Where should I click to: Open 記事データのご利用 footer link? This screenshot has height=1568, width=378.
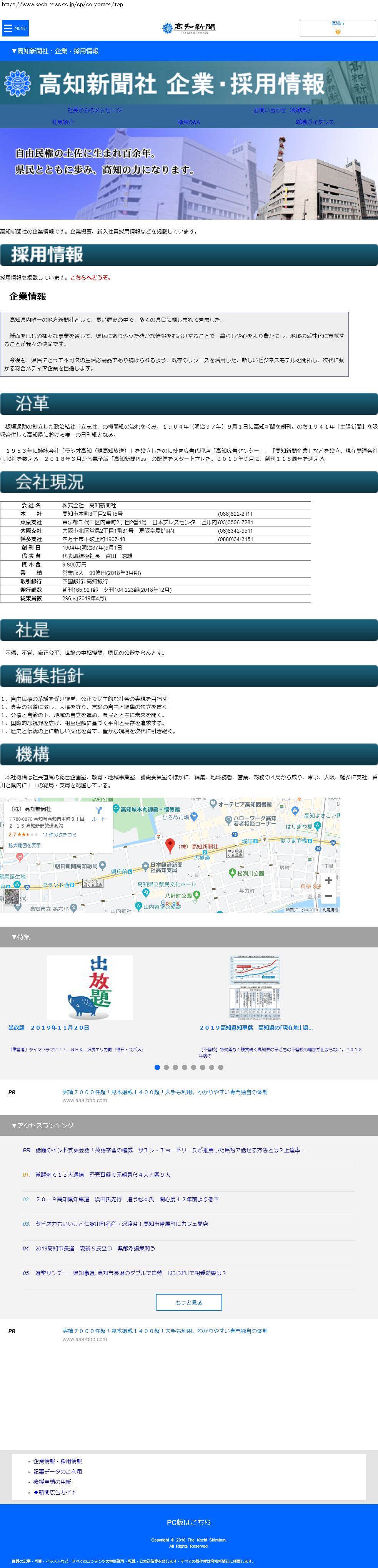57,1471
